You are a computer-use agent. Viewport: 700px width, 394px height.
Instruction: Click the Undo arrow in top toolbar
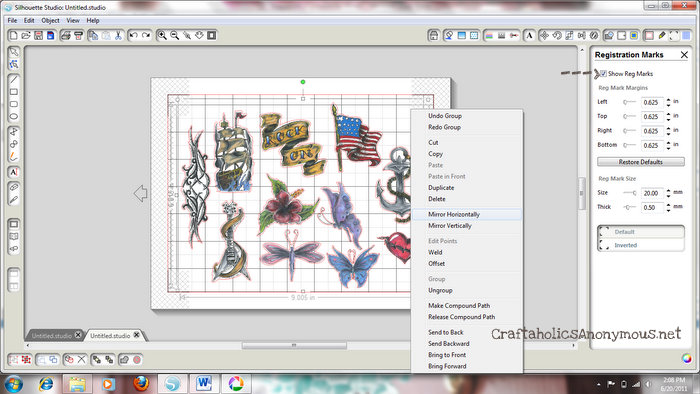(133, 35)
